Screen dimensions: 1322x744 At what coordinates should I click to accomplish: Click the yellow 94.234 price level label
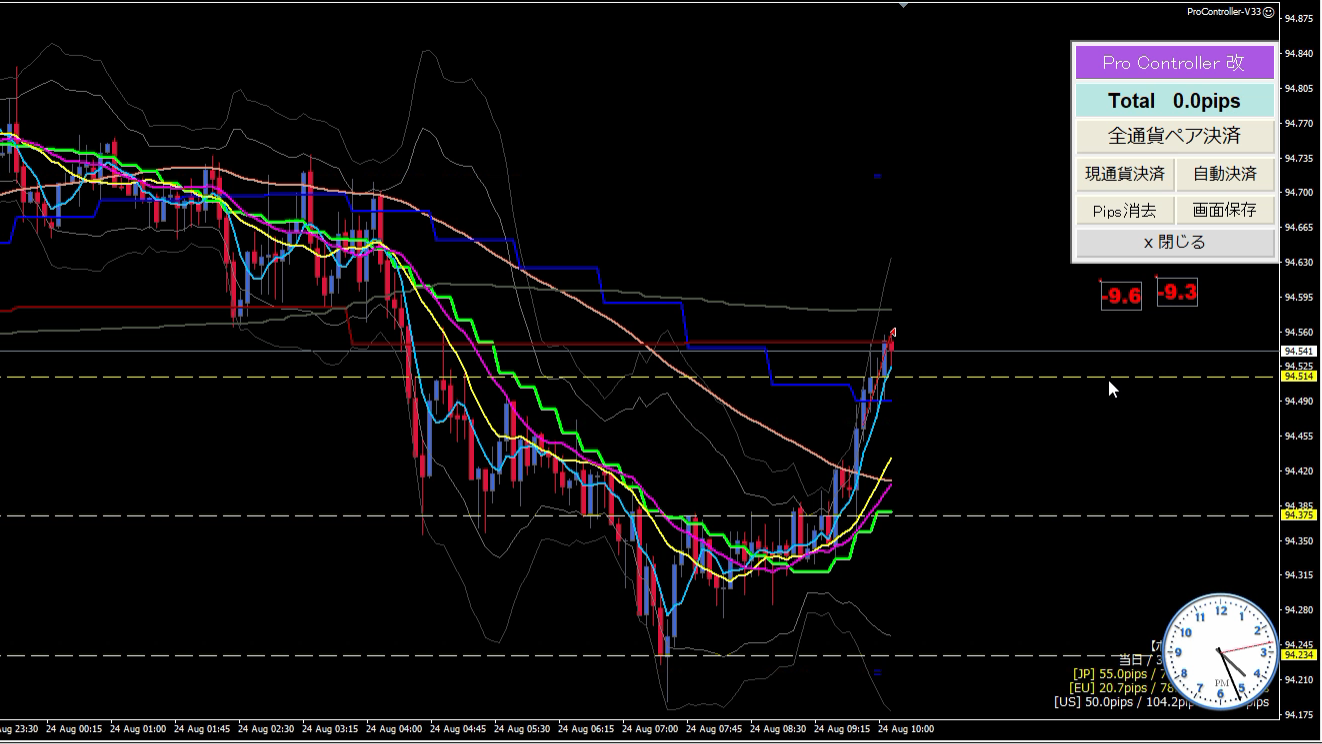1299,654
